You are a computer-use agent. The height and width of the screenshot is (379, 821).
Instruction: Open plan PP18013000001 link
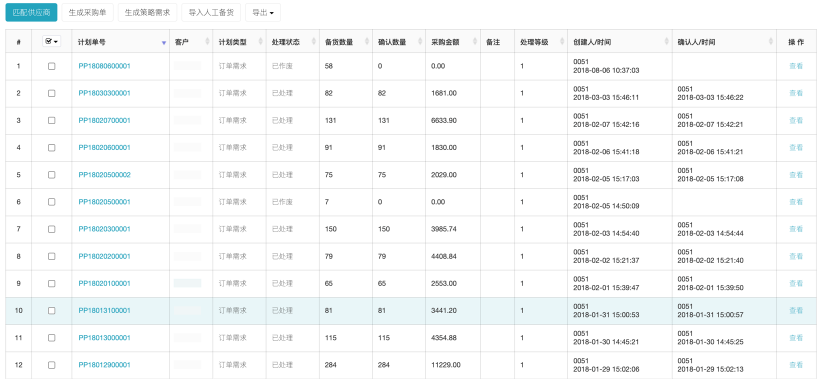104,338
